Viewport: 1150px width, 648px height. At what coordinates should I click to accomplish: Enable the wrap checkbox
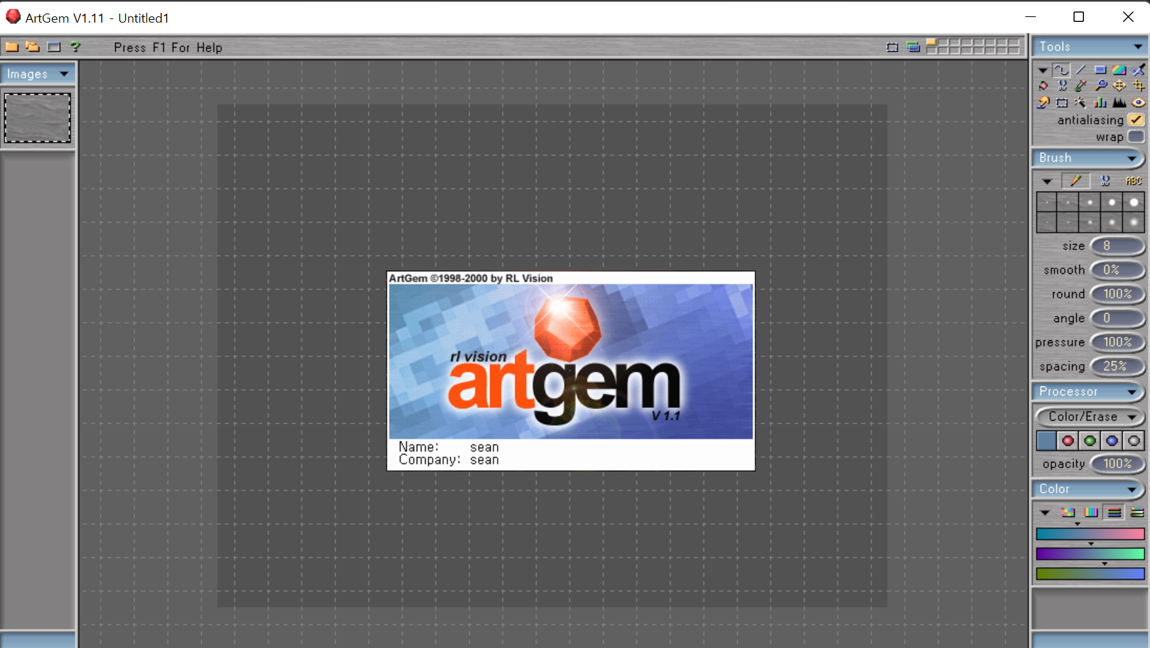pyautogui.click(x=1136, y=136)
